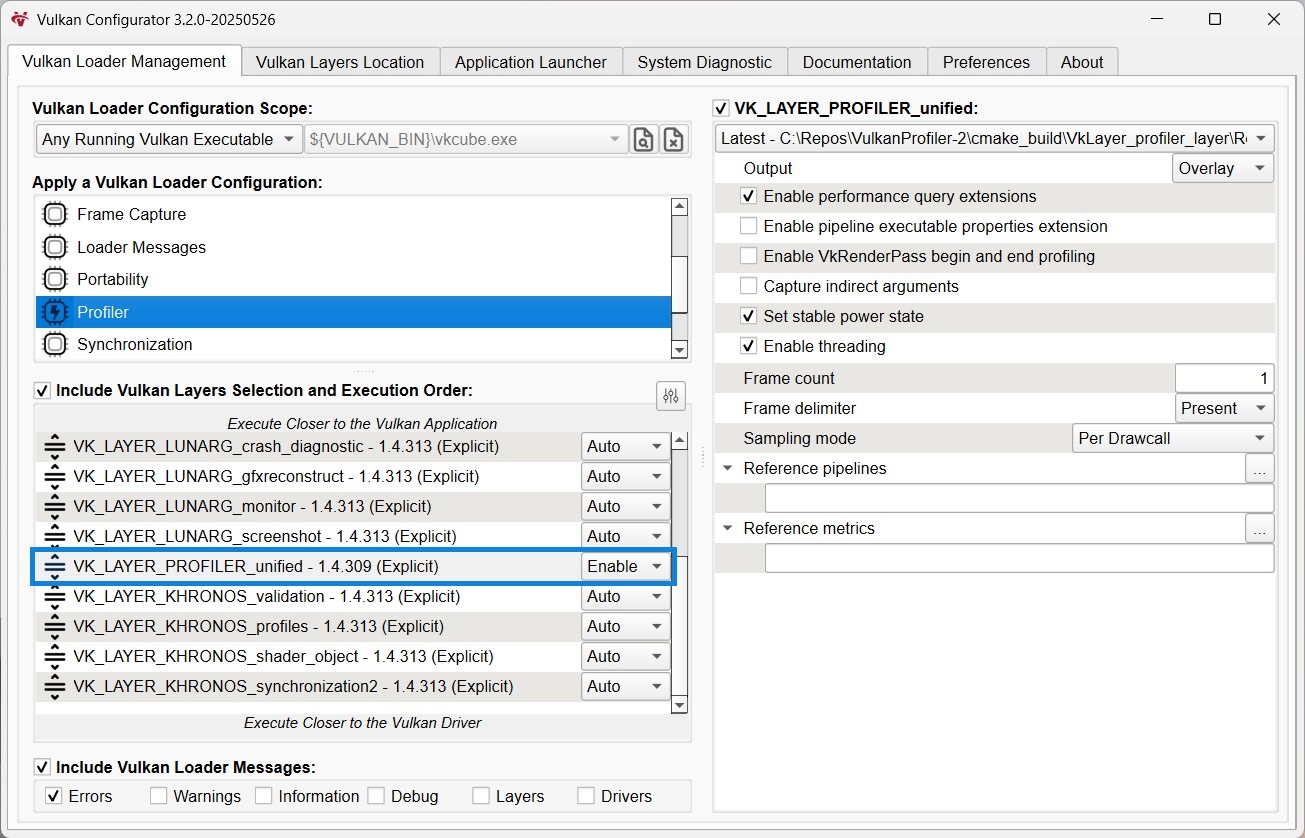Click the Frame count input field
The height and width of the screenshot is (838, 1305).
pos(1224,378)
